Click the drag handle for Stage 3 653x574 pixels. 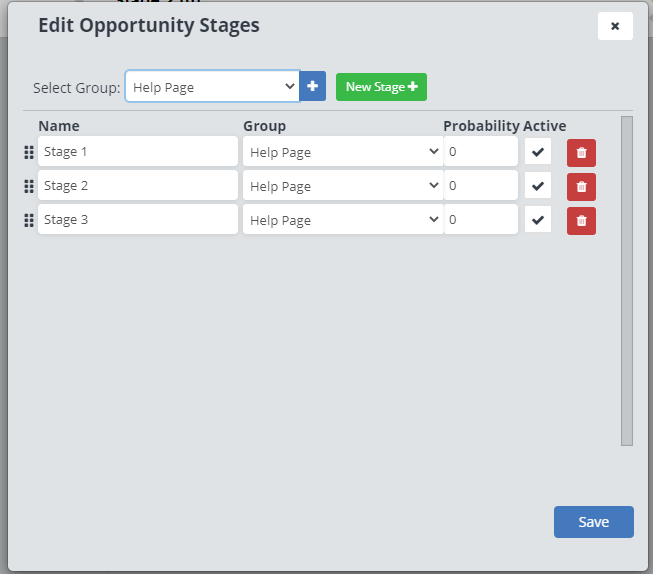[29, 221]
